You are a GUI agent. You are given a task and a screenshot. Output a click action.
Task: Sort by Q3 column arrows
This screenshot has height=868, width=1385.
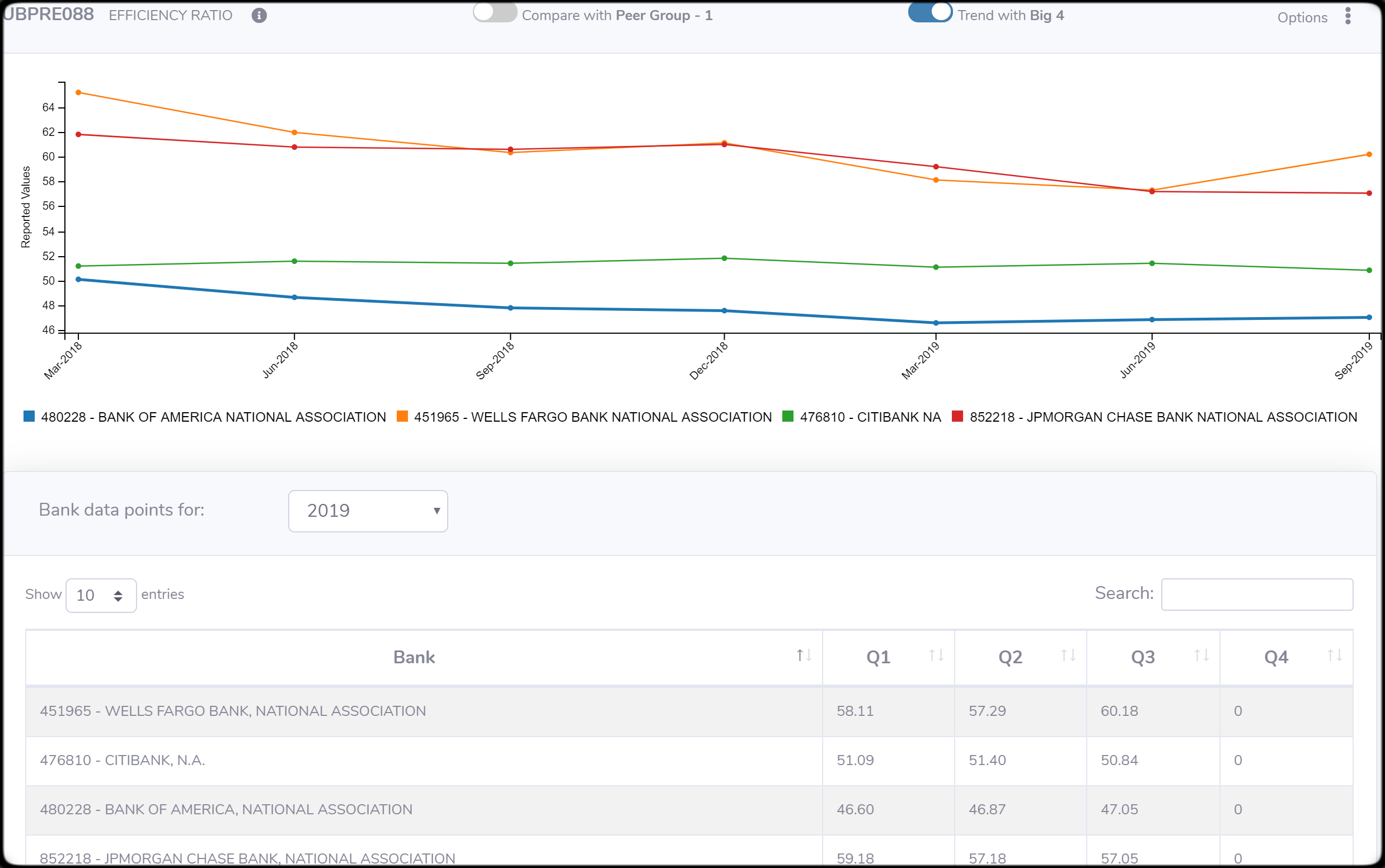tap(1201, 655)
